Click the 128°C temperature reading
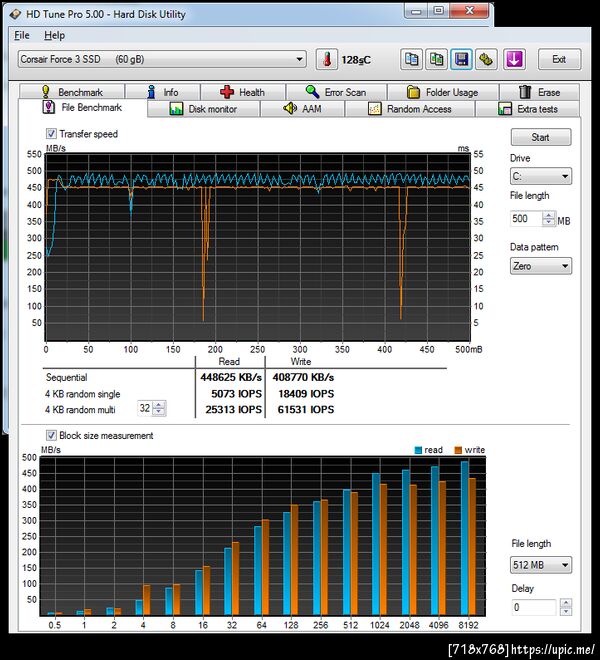 click(356, 60)
